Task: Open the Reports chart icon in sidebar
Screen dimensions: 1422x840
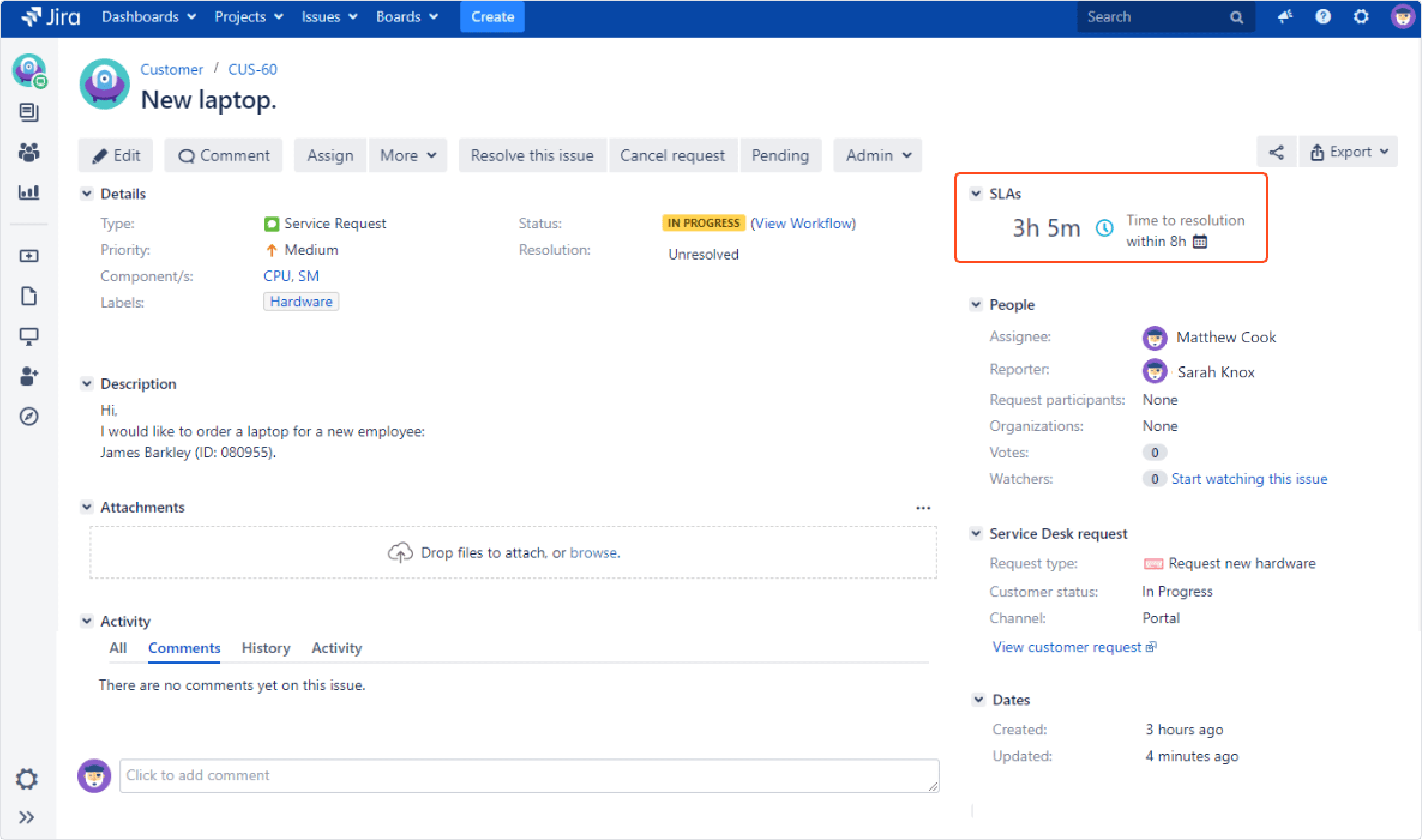Action: click(28, 192)
